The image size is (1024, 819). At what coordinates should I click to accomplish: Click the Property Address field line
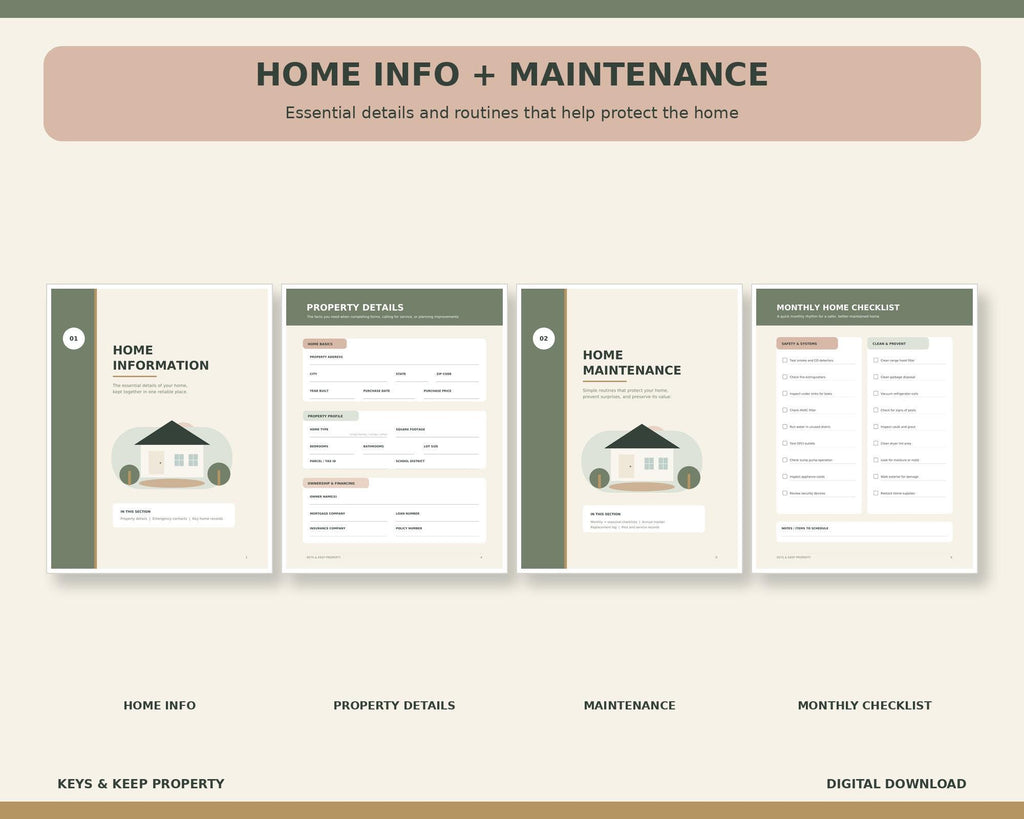pos(394,360)
